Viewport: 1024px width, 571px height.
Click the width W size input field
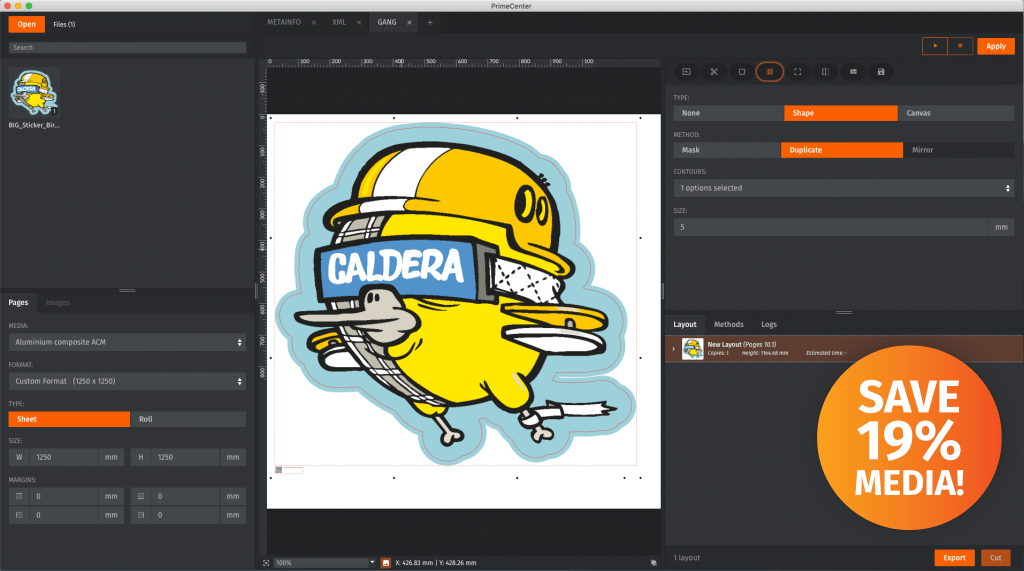coord(65,457)
